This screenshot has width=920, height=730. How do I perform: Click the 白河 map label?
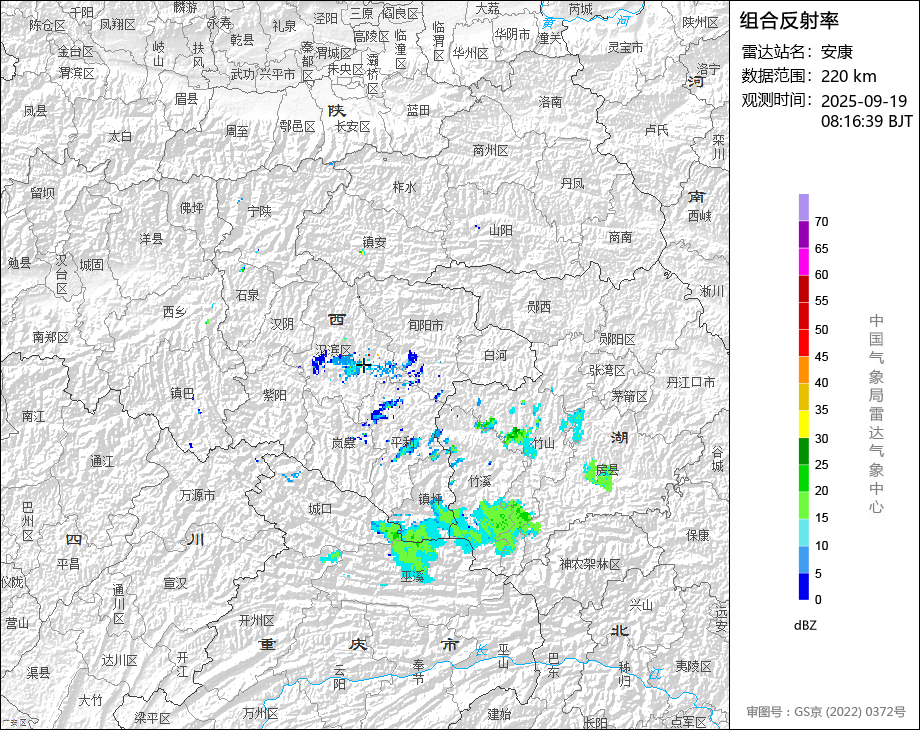(x=495, y=355)
